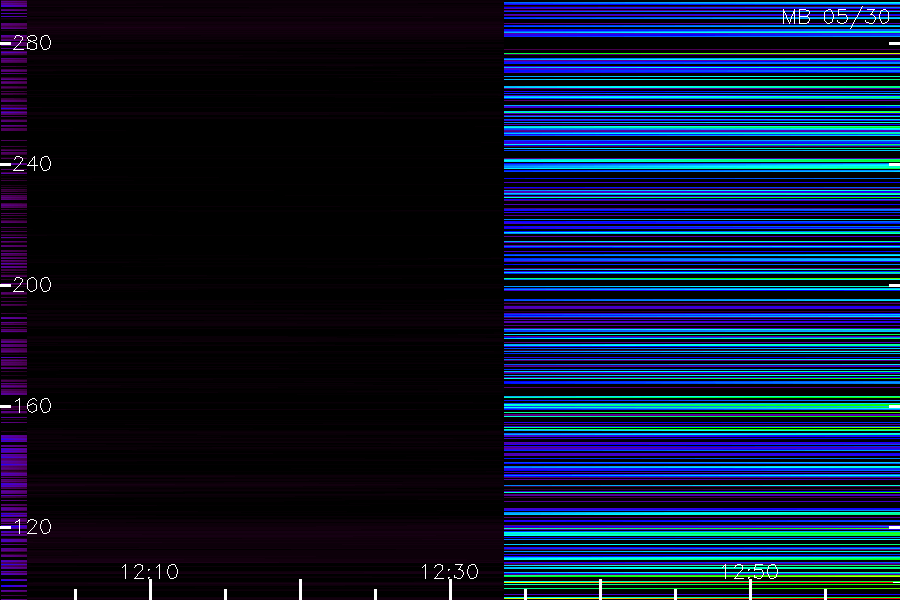Select the time tick mark under 12:50
Screen dimensions: 900x600
tap(750, 590)
